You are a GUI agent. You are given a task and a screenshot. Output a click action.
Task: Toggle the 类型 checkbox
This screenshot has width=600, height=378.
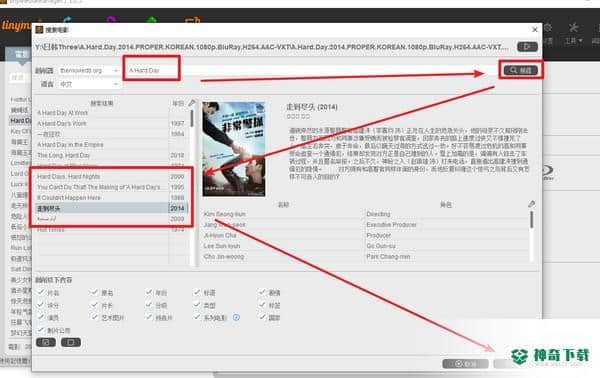(197, 305)
